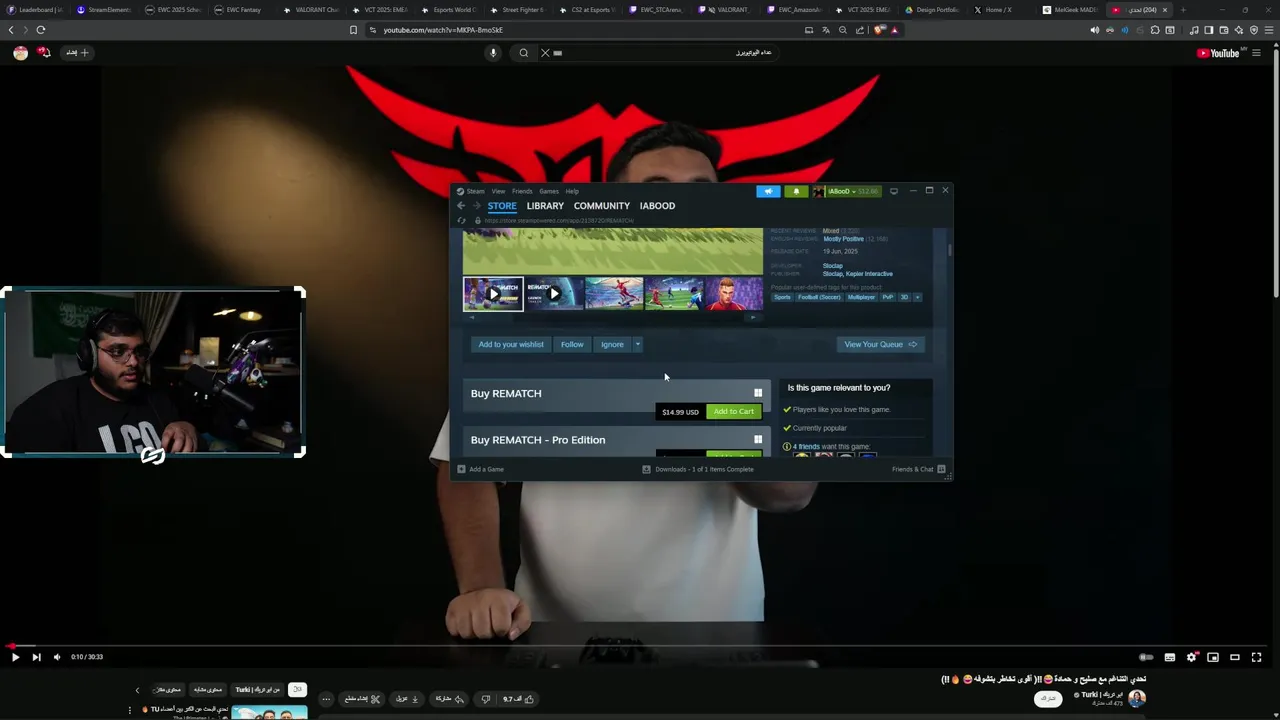Download the YouTube video
The width and height of the screenshot is (1280, 720).
(x=407, y=699)
